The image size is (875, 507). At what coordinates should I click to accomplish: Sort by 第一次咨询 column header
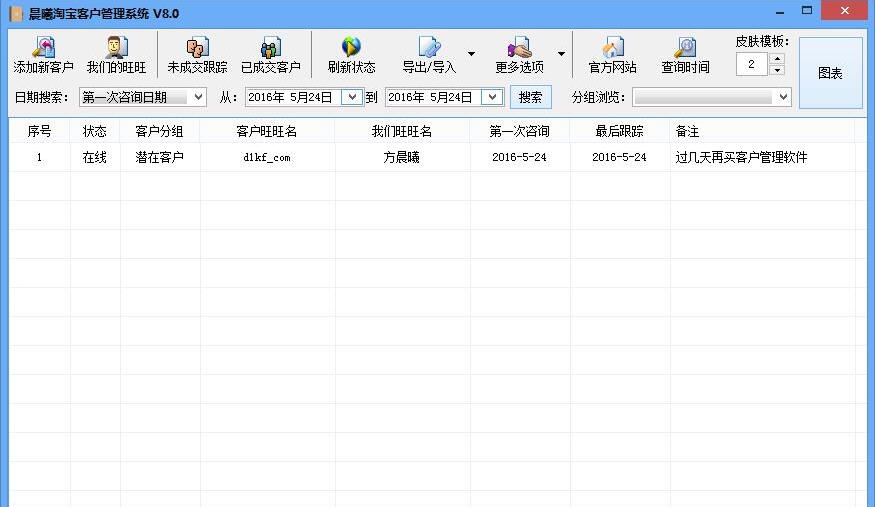(x=520, y=131)
